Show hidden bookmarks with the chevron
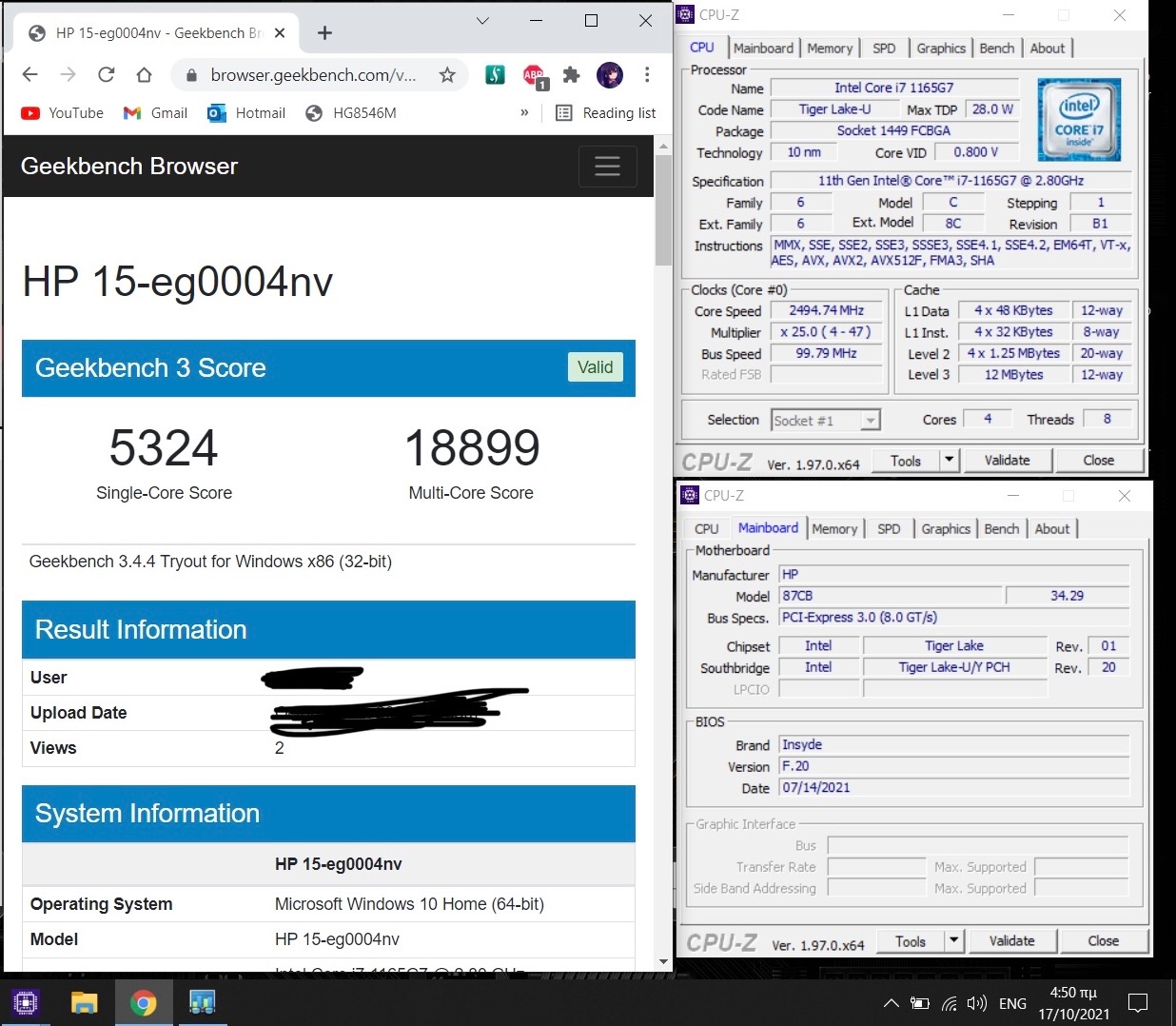 click(524, 112)
